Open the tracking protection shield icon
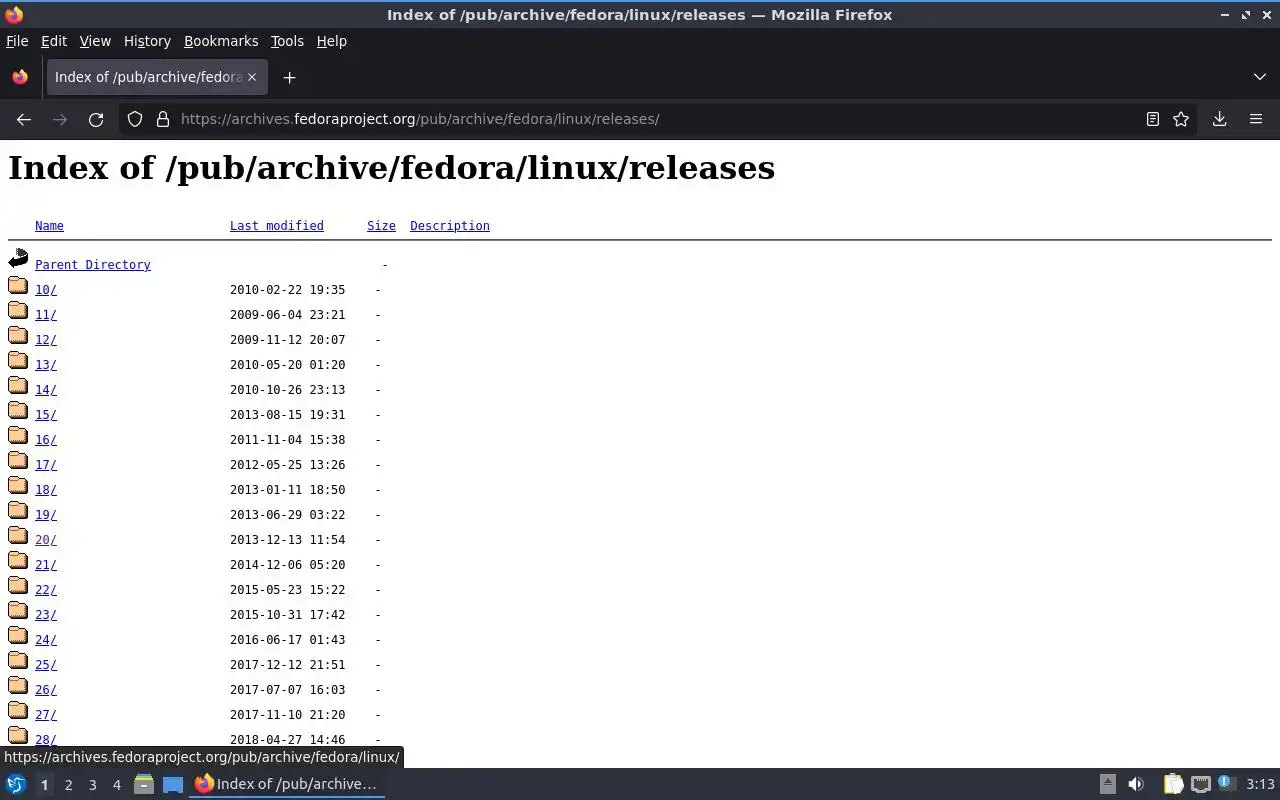Viewport: 1280px width, 800px height. point(135,119)
